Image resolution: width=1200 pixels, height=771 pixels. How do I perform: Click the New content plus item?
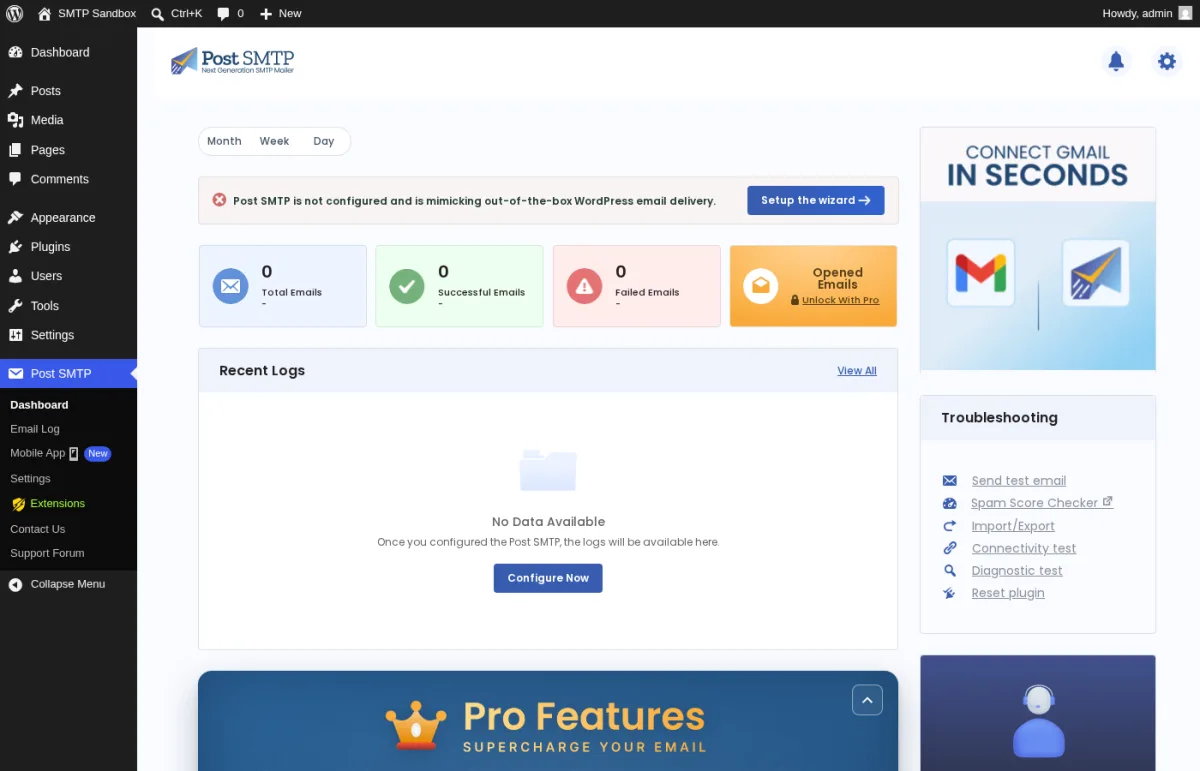pyautogui.click(x=280, y=13)
